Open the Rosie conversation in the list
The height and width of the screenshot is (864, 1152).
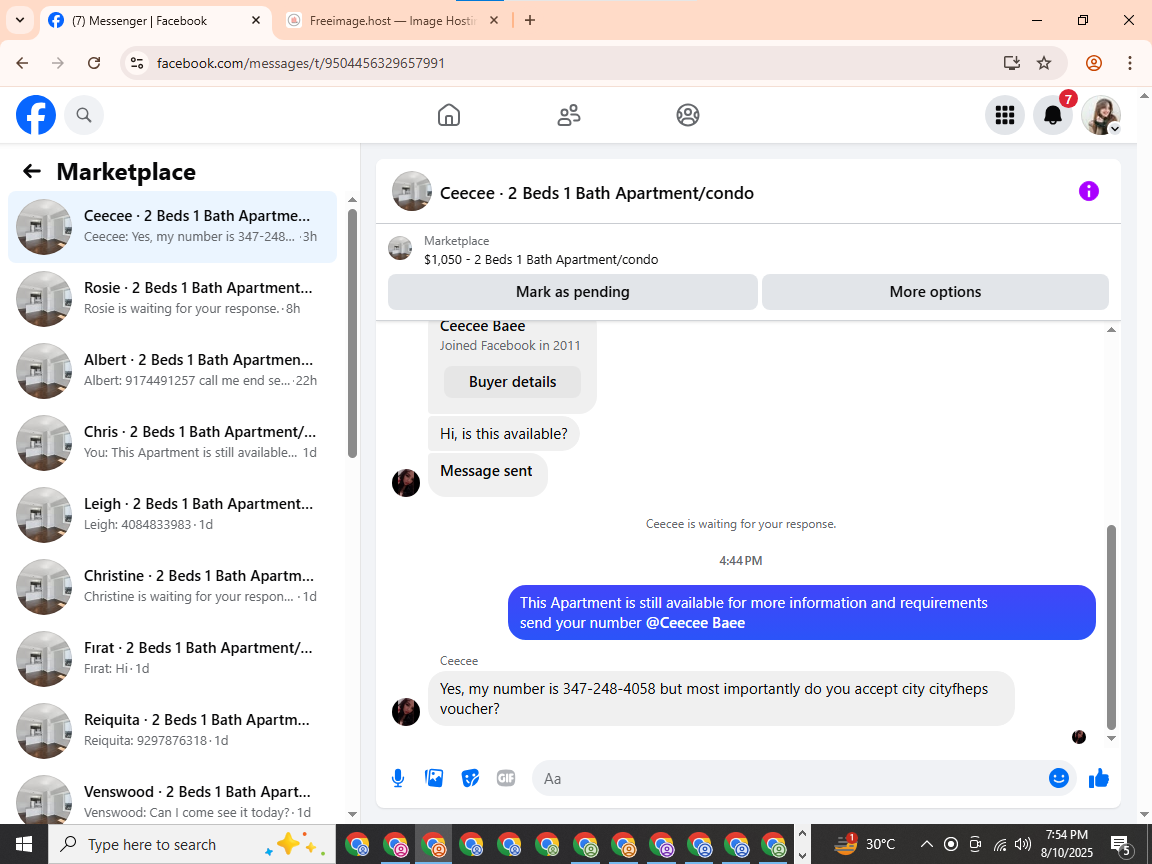[173, 298]
